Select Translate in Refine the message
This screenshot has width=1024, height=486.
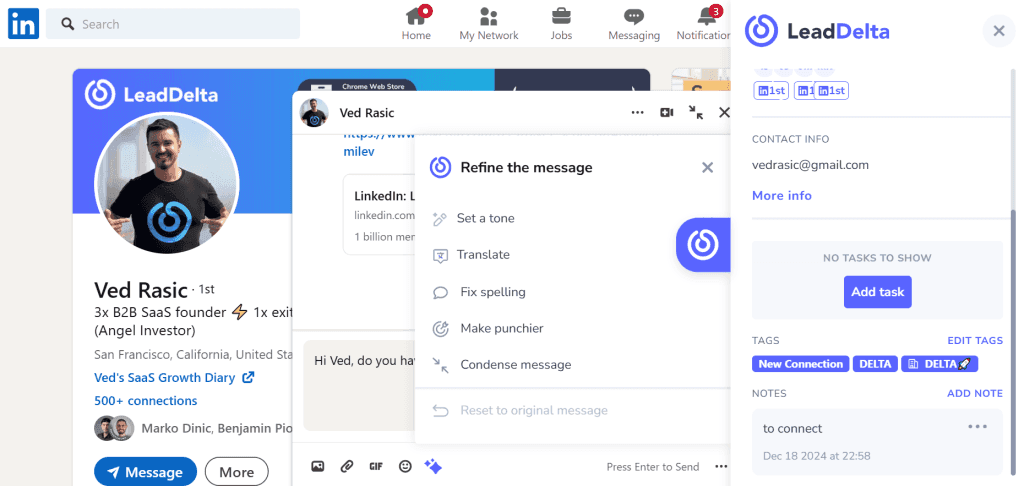[x=483, y=255]
